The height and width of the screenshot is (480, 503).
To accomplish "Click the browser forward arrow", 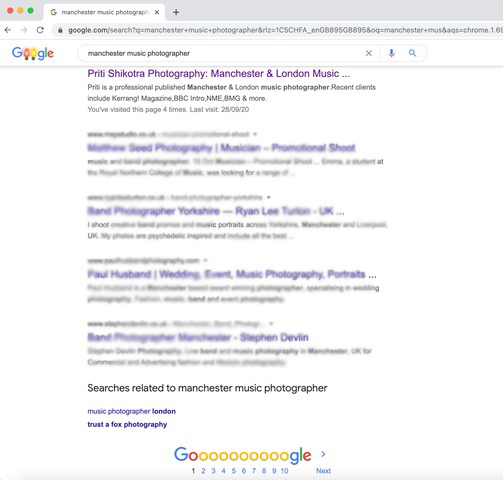I will tap(24, 30).
